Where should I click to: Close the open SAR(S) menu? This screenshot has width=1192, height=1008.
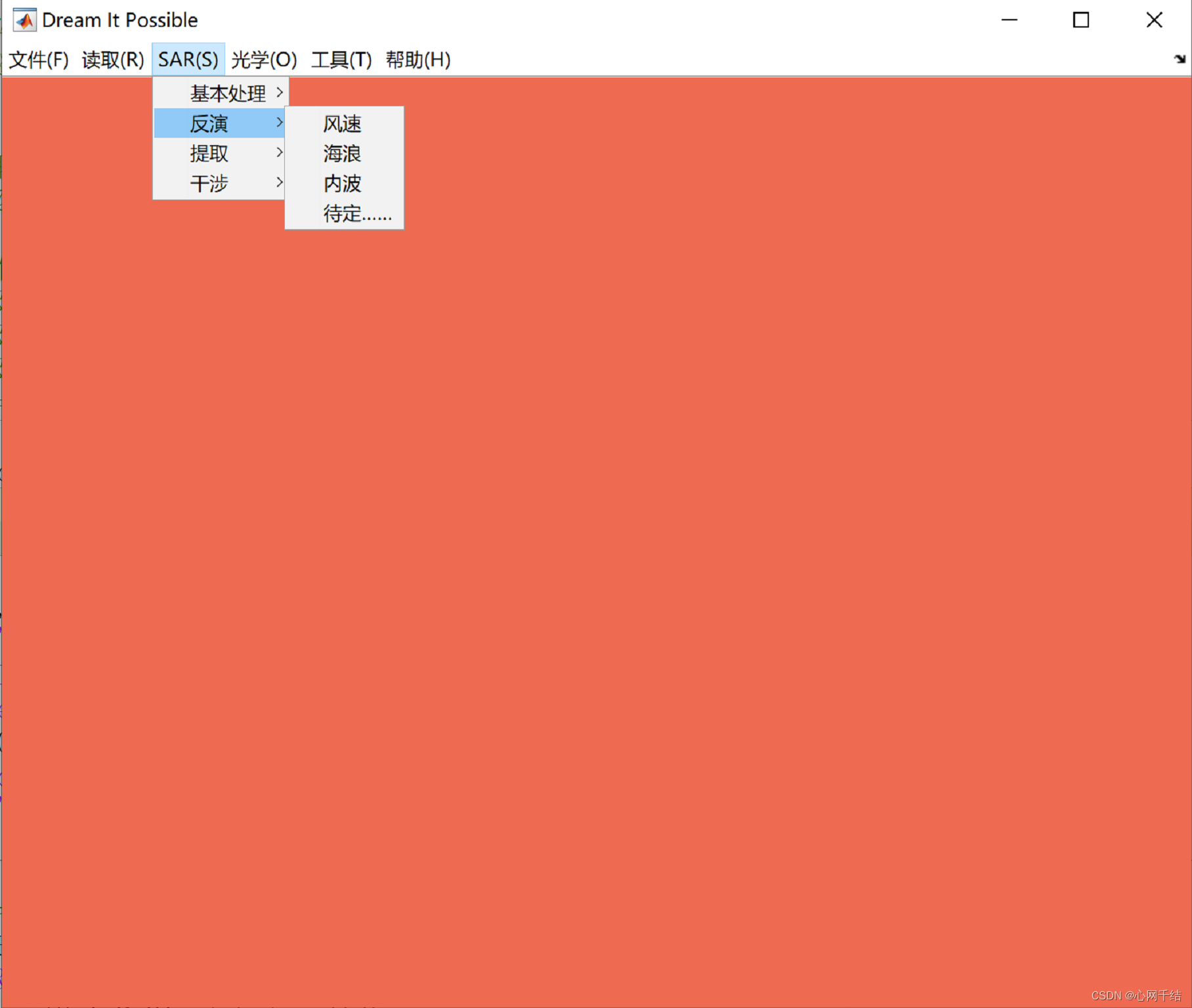(x=188, y=60)
